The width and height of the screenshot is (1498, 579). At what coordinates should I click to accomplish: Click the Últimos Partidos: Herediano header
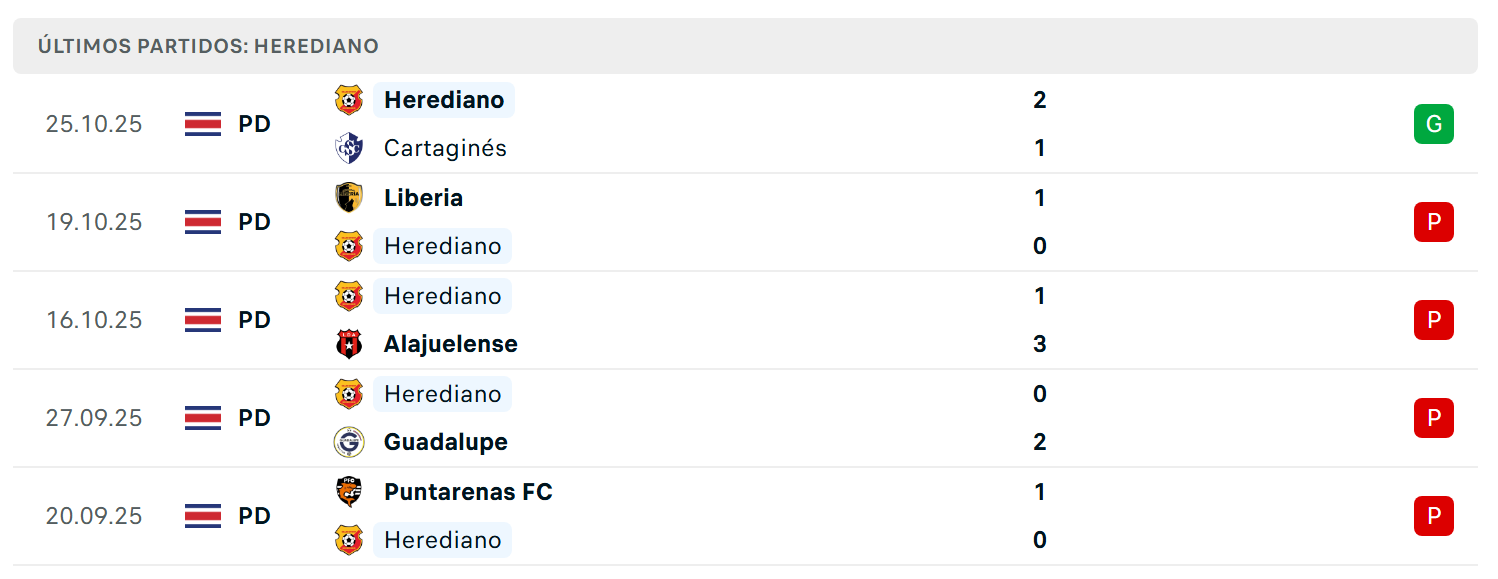[208, 46]
